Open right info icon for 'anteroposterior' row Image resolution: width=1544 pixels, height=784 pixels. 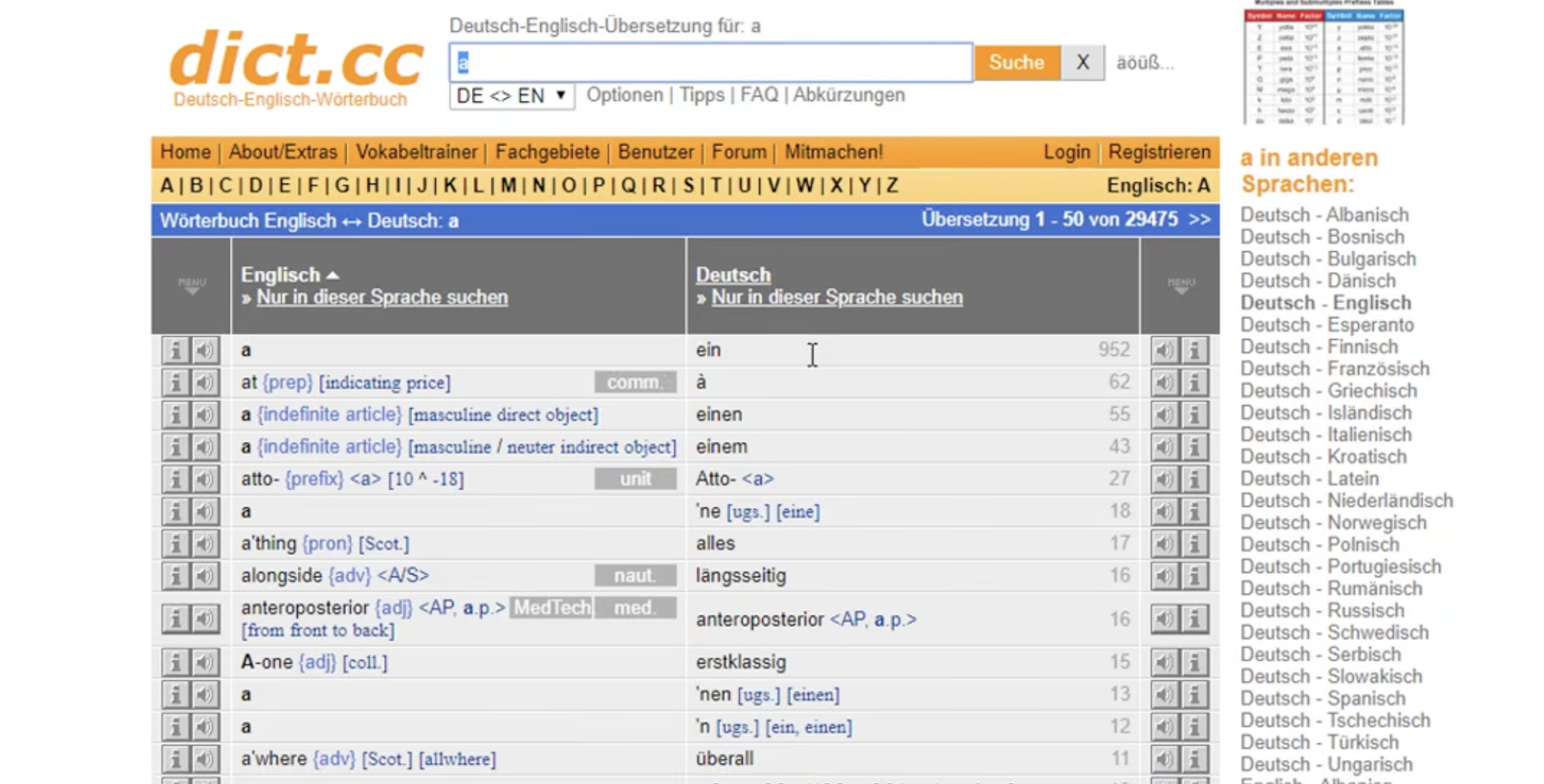point(1194,619)
